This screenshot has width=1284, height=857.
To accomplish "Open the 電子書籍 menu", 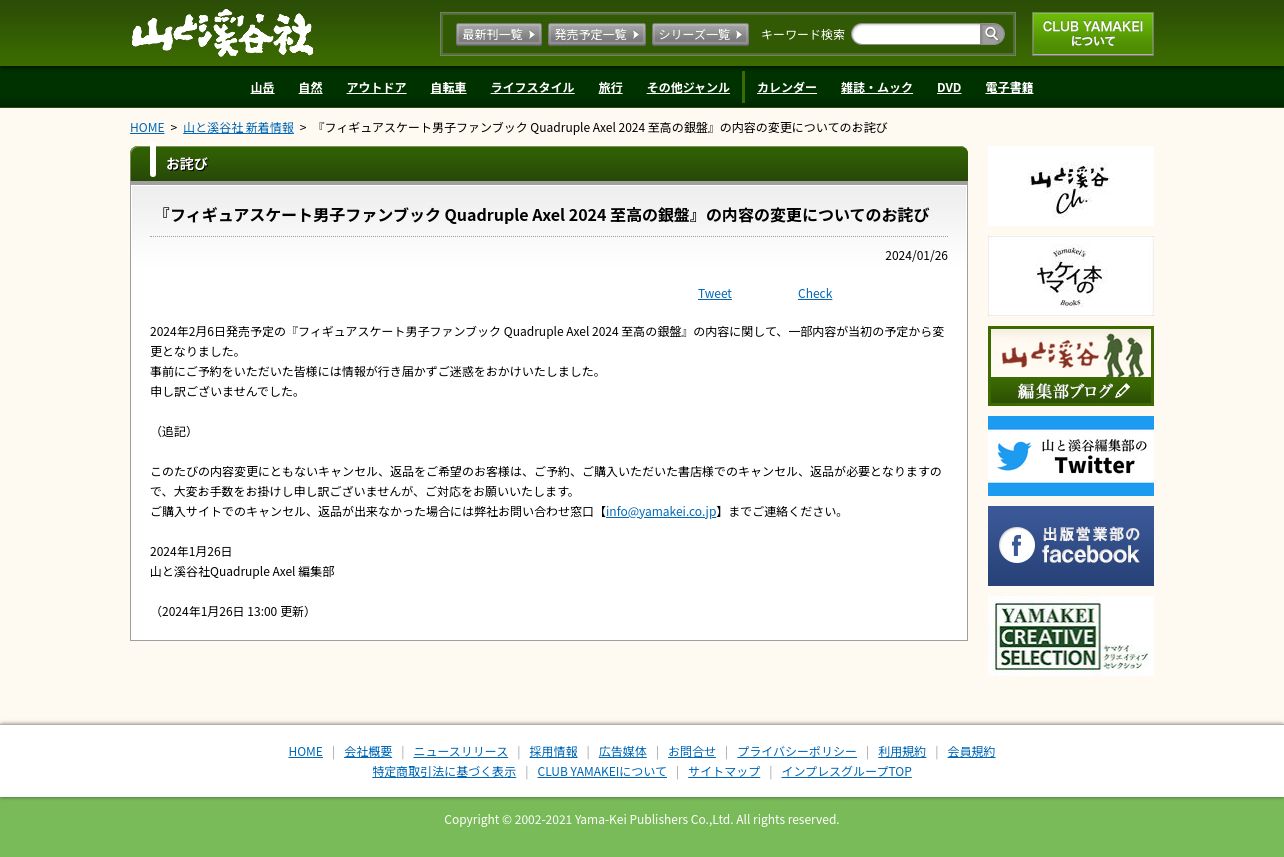I will [x=1009, y=88].
